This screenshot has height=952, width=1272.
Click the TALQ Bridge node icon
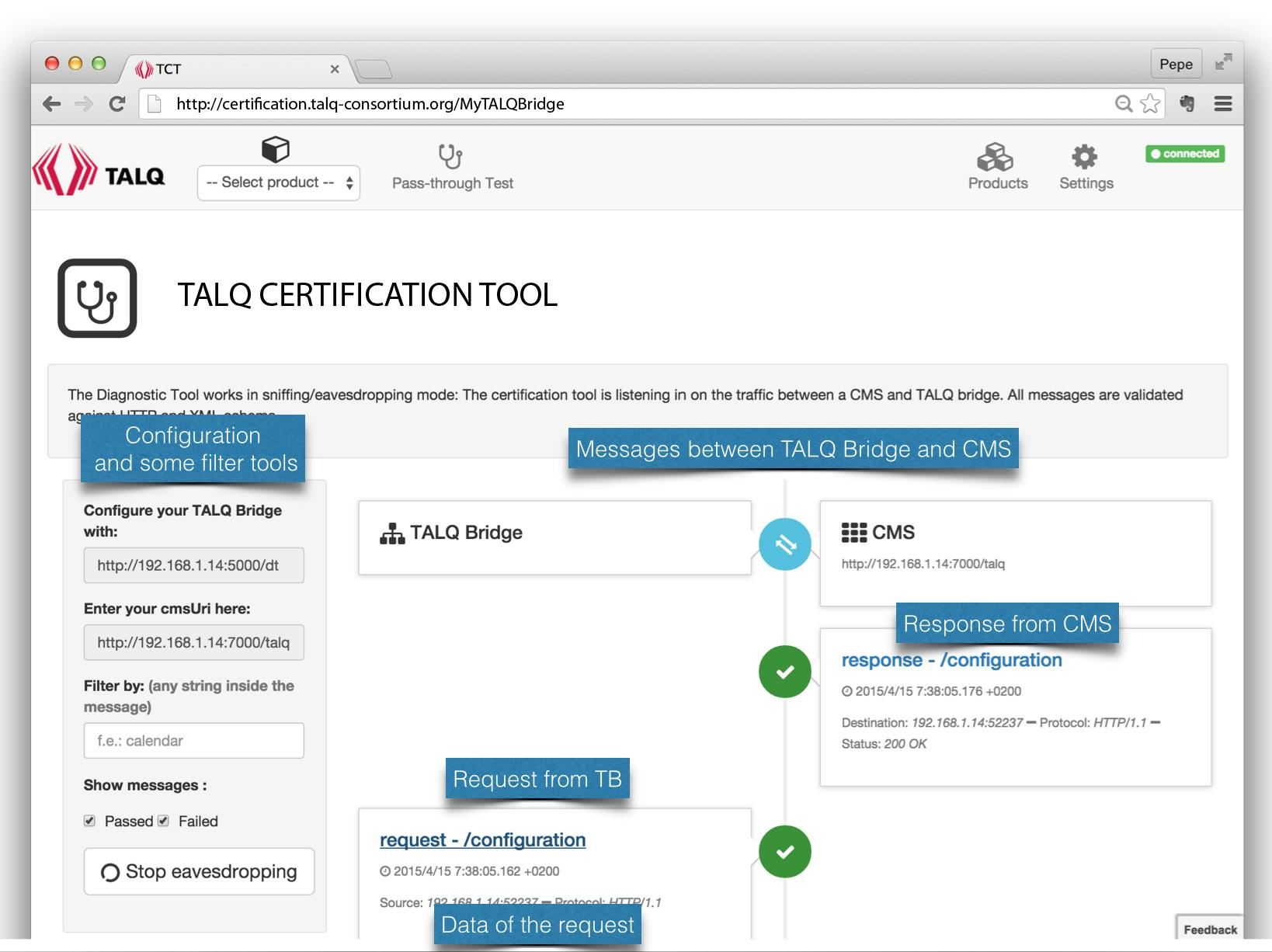pyautogui.click(x=391, y=533)
